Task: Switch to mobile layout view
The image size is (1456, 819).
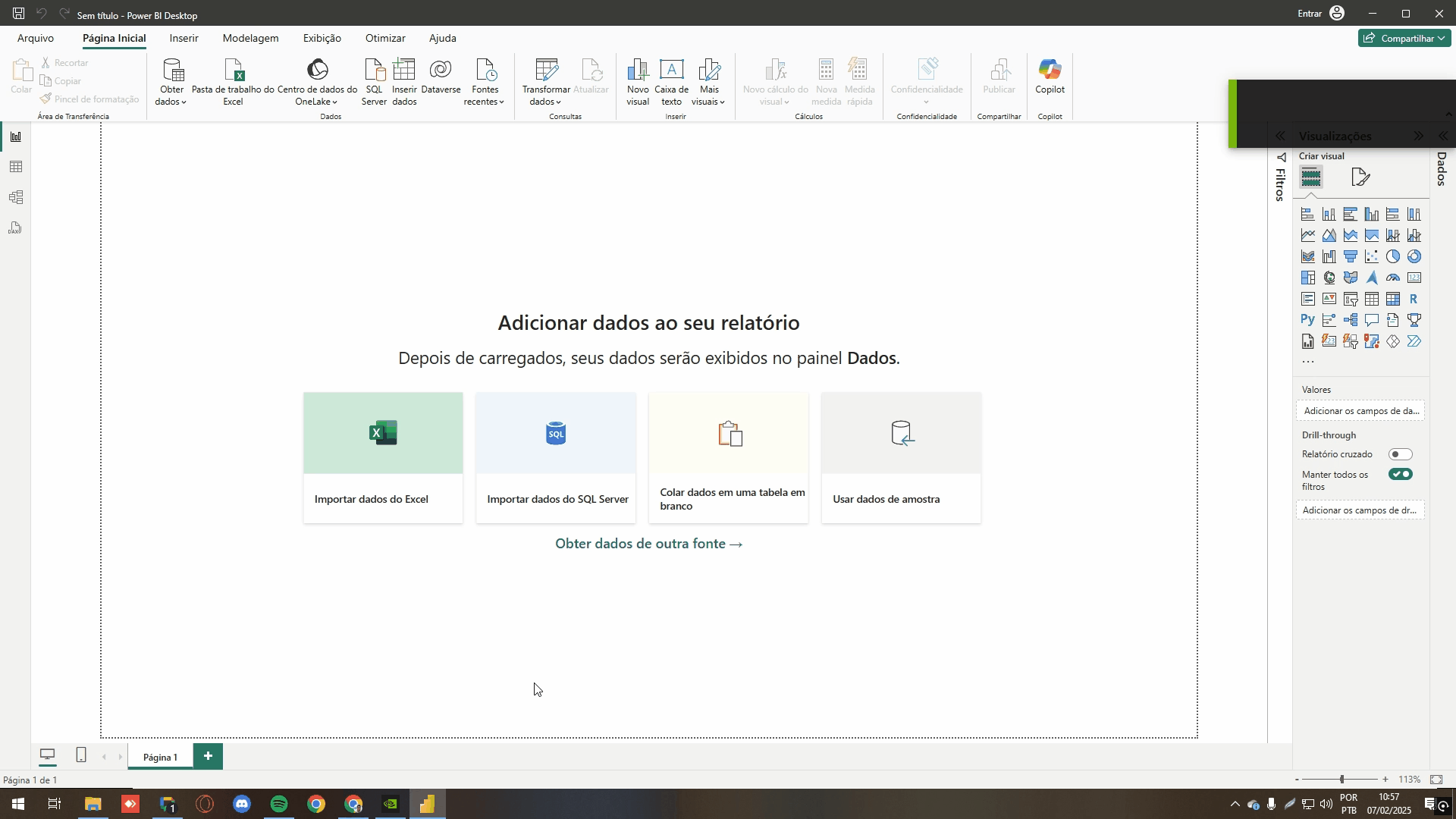Action: [x=81, y=755]
